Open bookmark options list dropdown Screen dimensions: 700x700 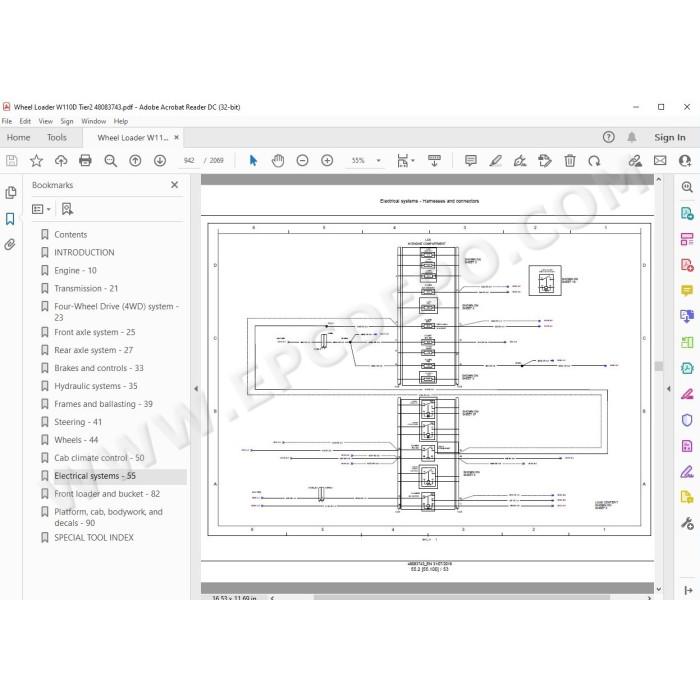[x=41, y=209]
